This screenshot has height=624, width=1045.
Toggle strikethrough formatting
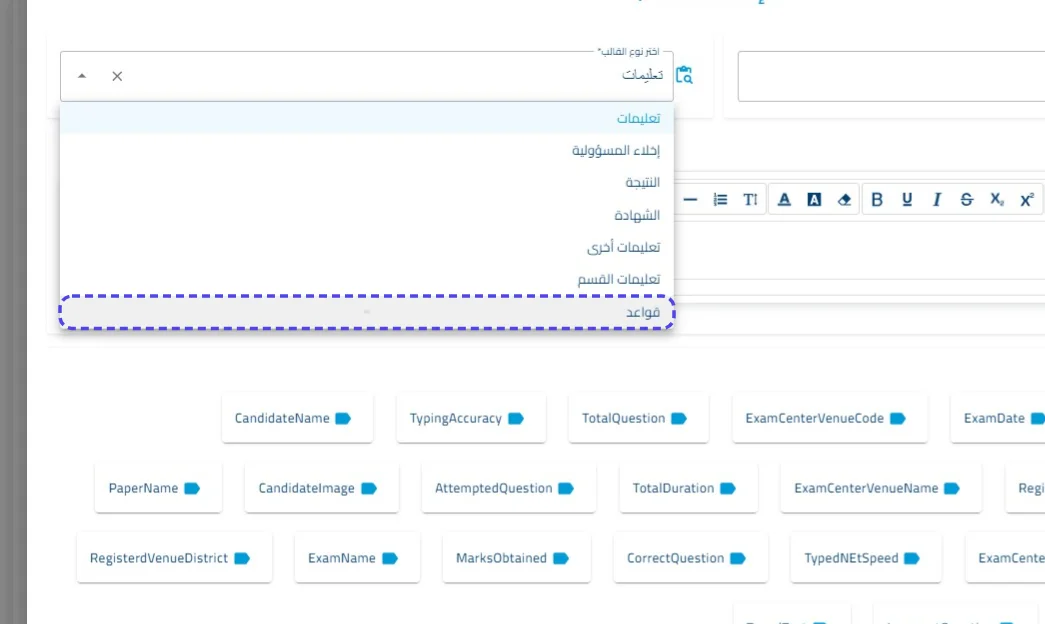(967, 199)
